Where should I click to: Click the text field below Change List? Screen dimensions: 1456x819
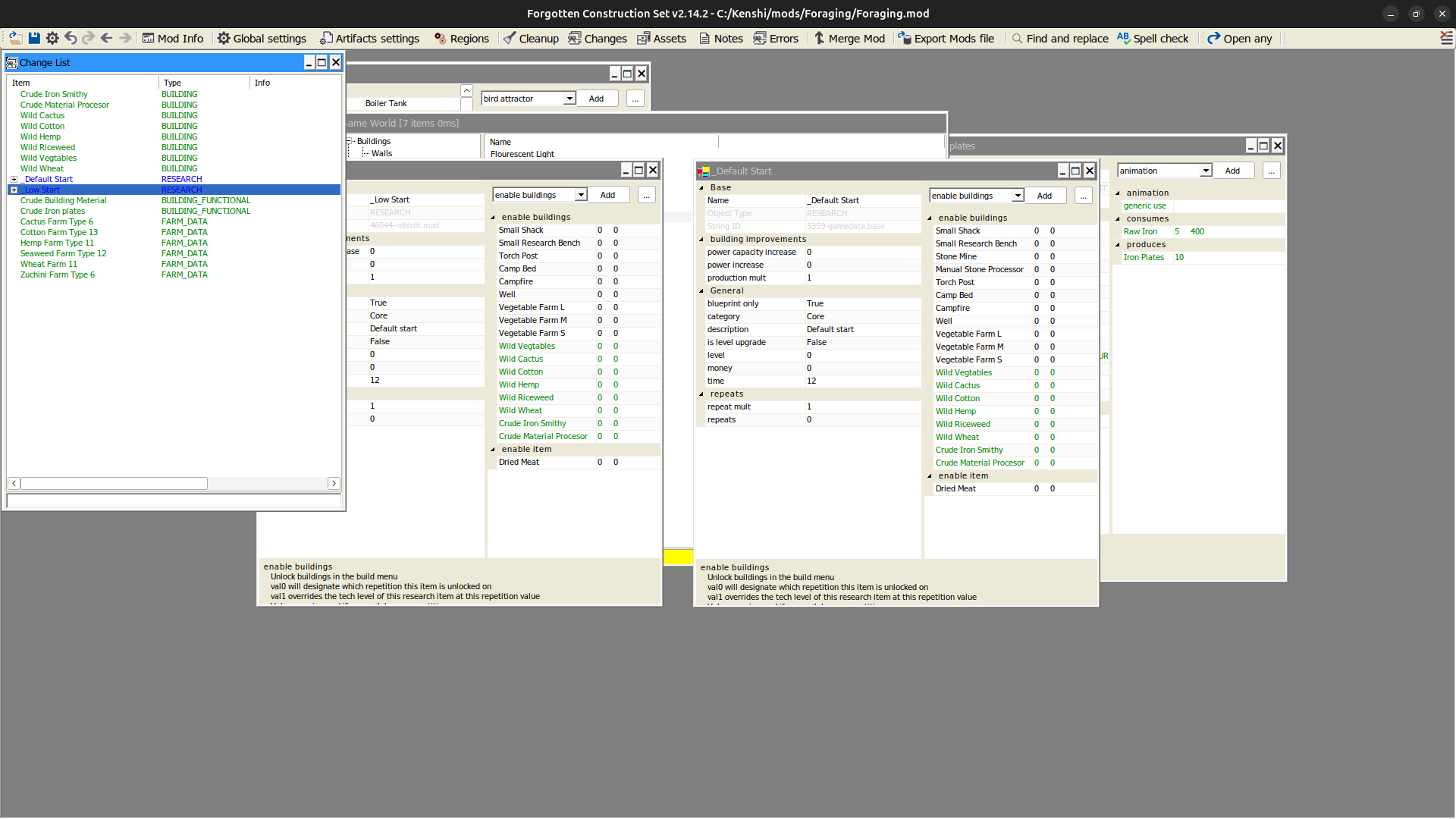(x=174, y=500)
